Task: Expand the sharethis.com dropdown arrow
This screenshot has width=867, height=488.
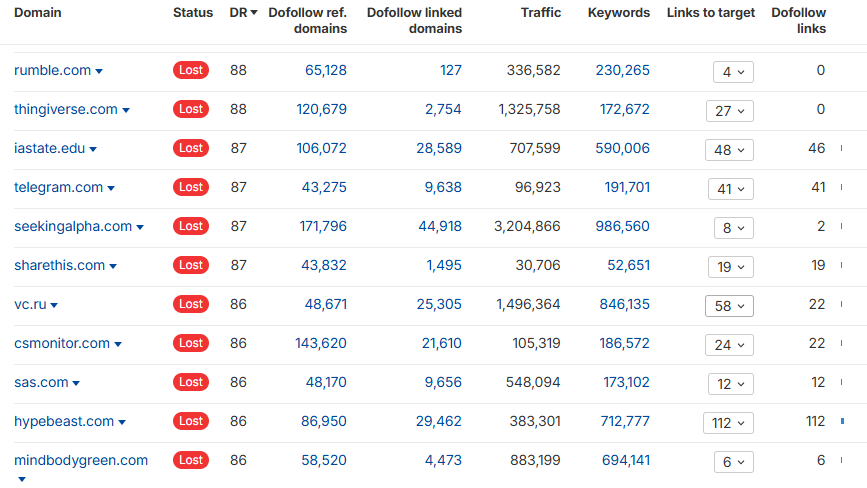Action: (x=113, y=266)
